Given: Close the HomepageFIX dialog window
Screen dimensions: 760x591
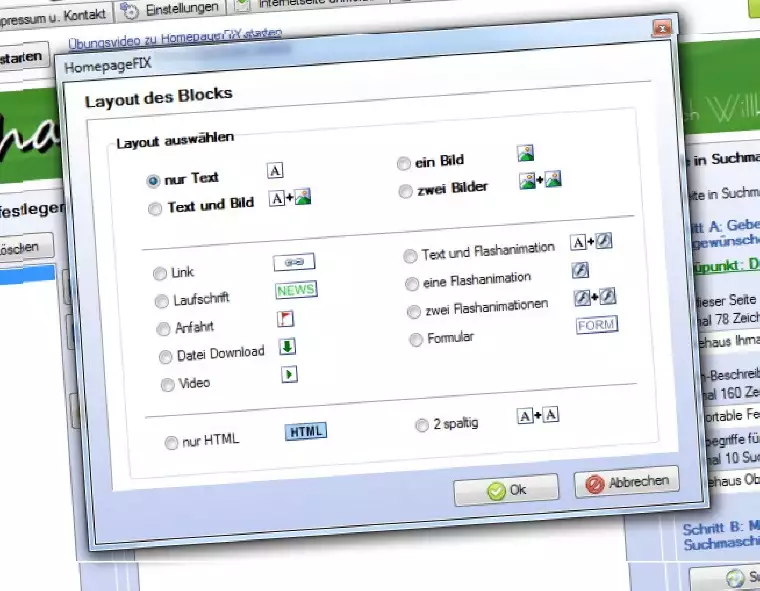Looking at the screenshot, I should click(662, 29).
